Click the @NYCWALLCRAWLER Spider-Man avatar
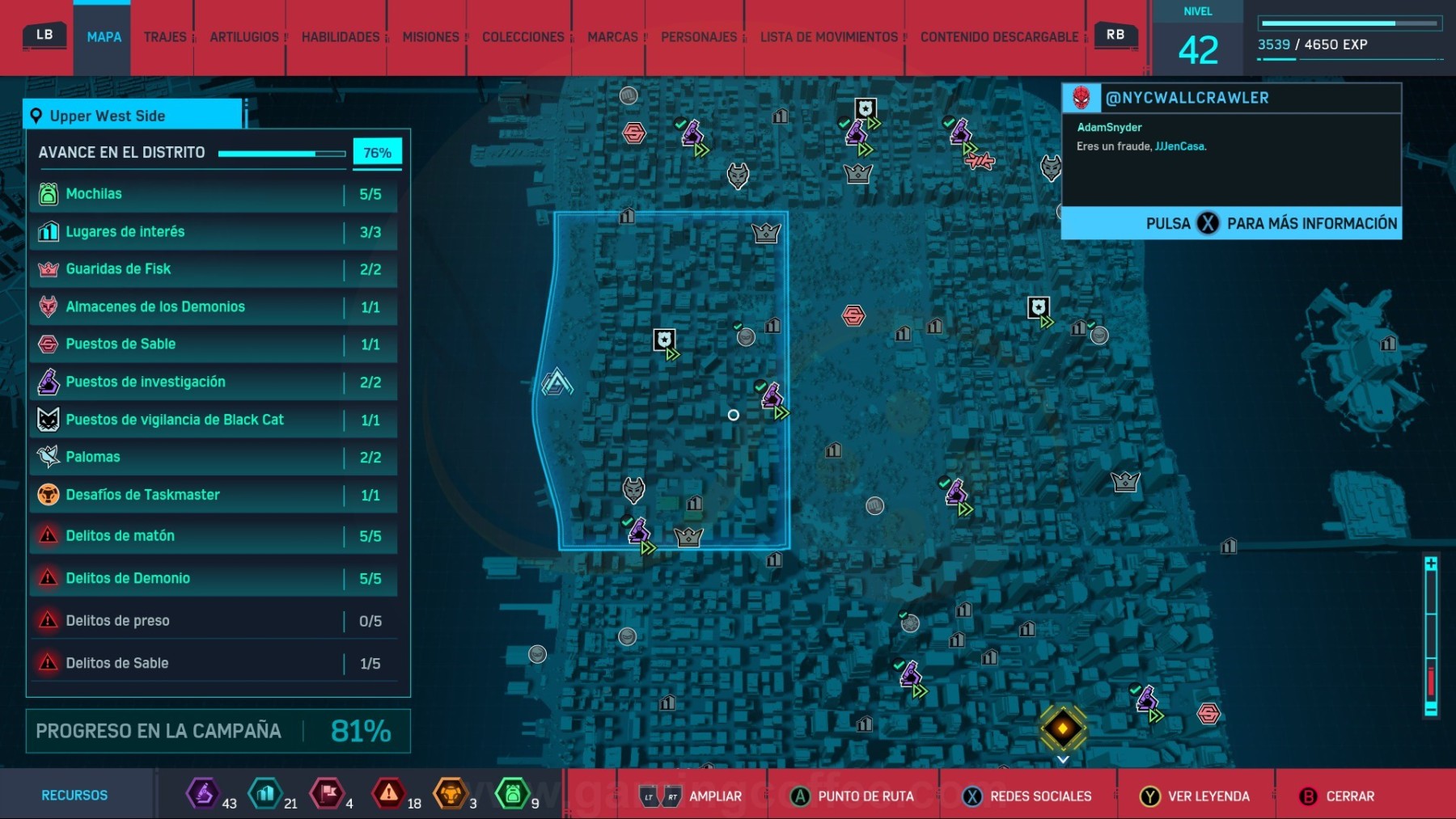1456x819 pixels. [1081, 98]
